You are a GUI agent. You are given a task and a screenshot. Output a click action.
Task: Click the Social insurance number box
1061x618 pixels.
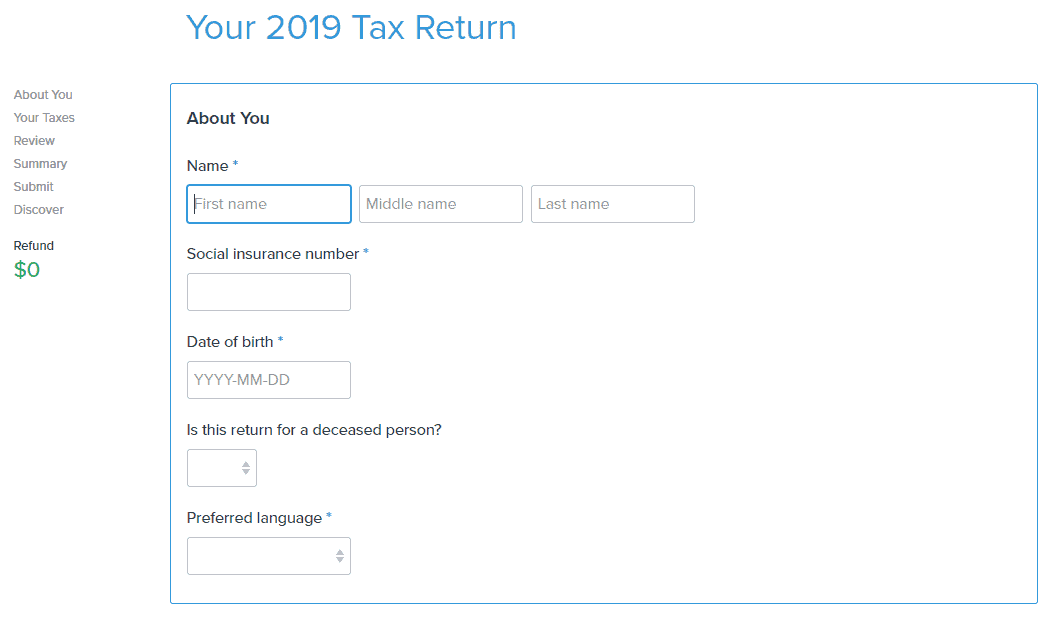click(269, 292)
